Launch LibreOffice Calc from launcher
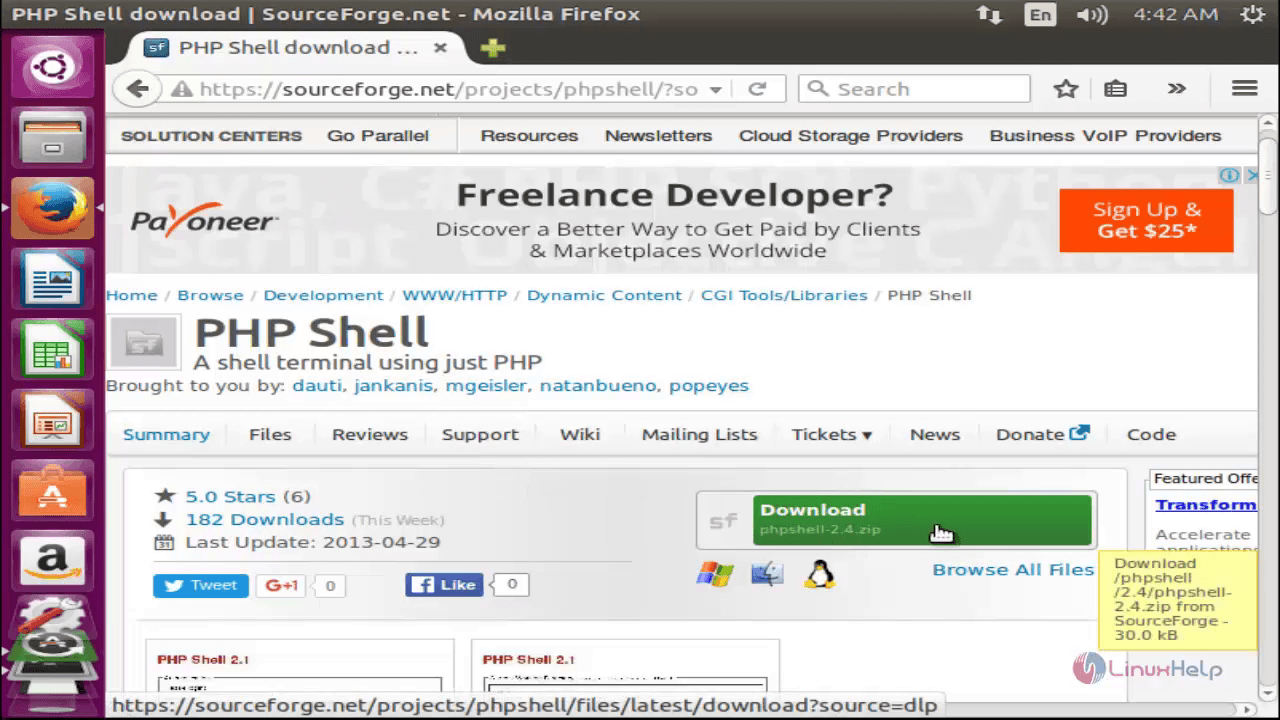The width and height of the screenshot is (1280, 720). point(51,349)
